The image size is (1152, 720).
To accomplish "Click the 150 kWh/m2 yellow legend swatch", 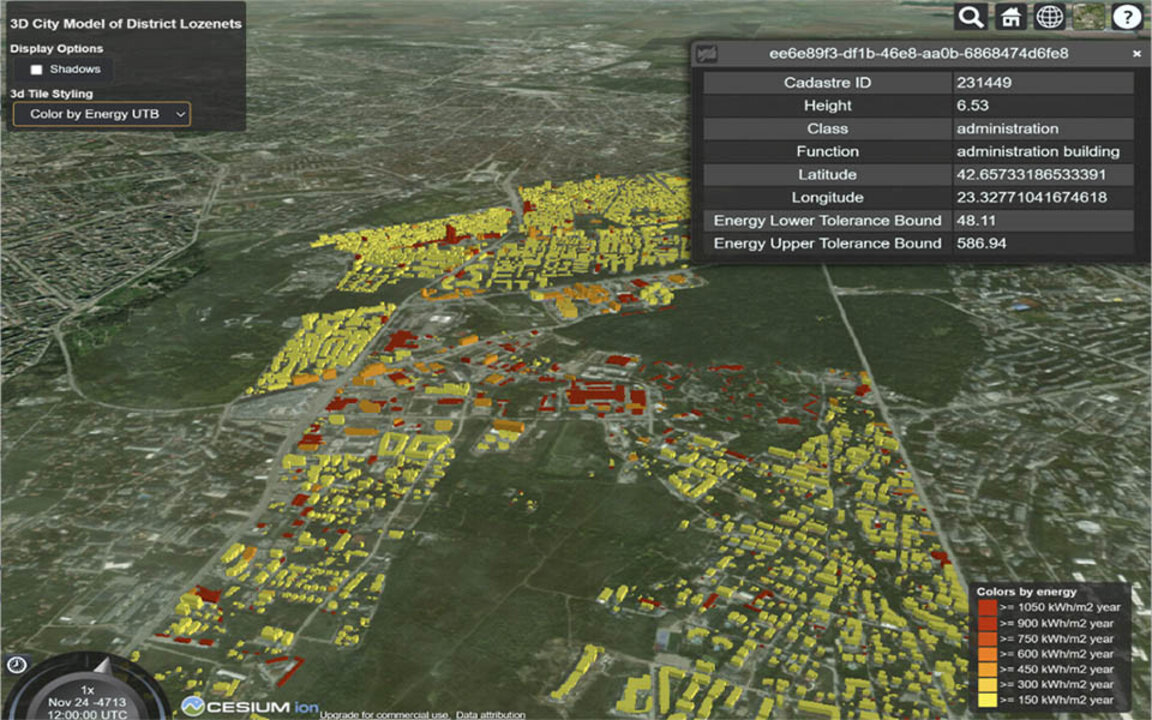I will coord(987,699).
